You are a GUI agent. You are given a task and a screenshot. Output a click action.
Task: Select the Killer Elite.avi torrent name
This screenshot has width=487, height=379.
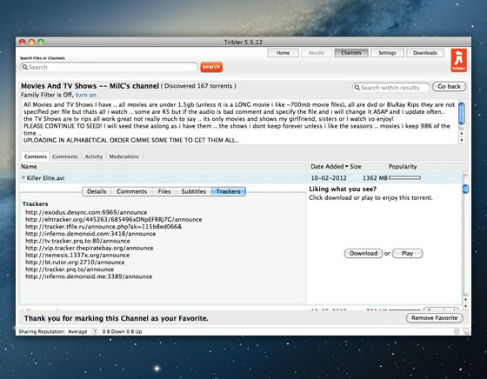45,178
